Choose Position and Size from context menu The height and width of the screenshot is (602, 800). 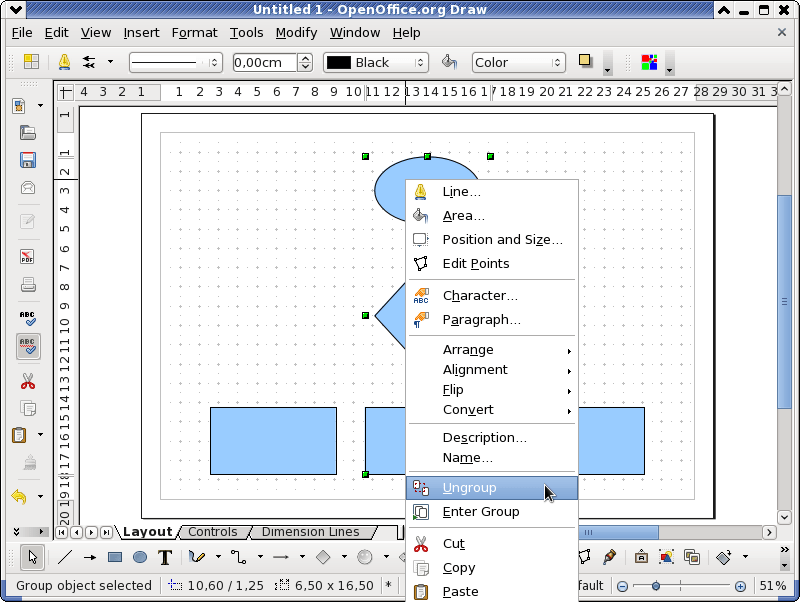coord(492,240)
